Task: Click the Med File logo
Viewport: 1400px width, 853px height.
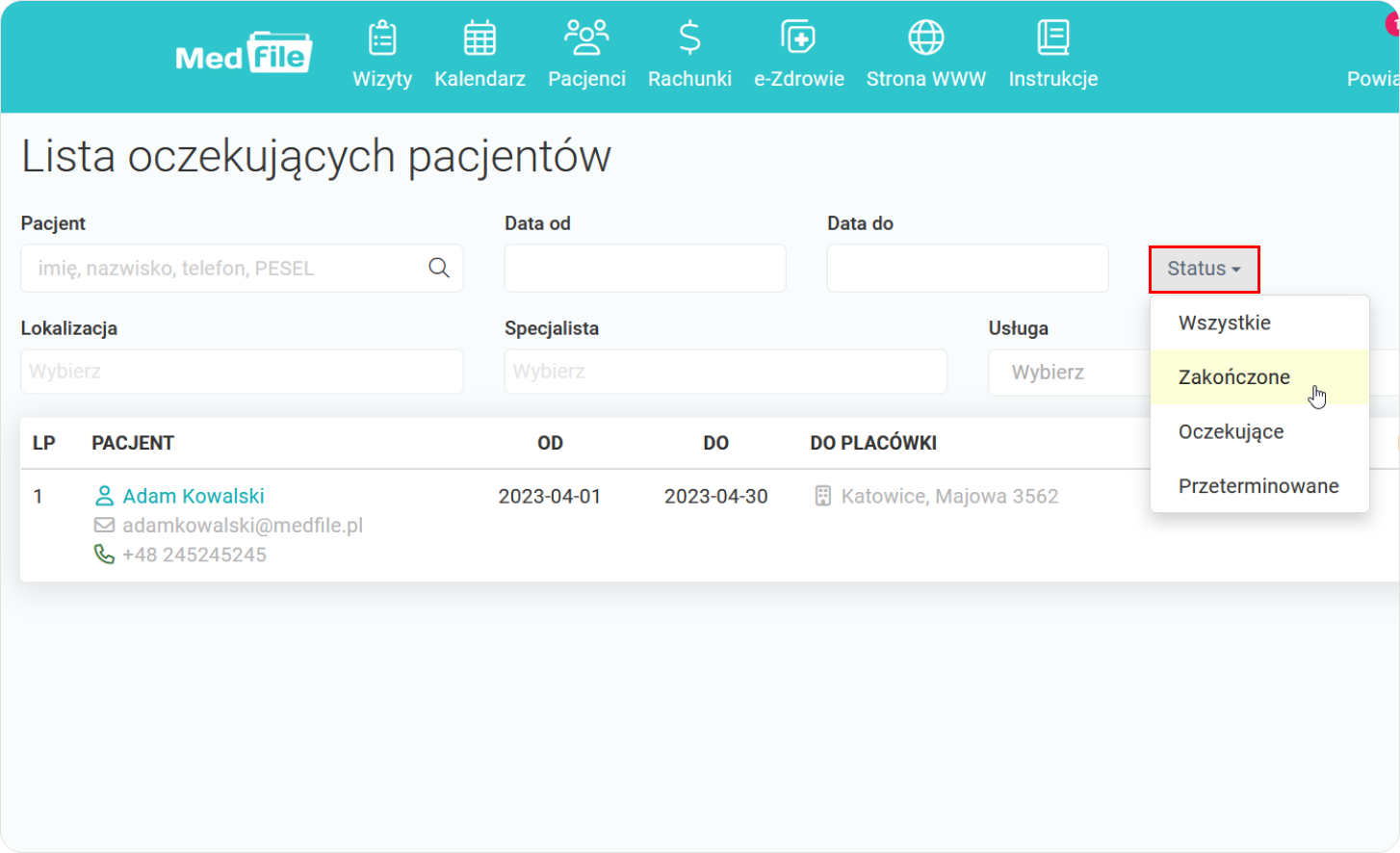Action: 243,54
